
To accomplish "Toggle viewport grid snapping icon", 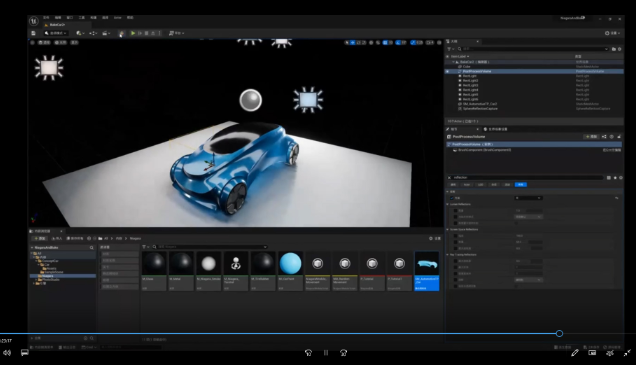I will [385, 42].
